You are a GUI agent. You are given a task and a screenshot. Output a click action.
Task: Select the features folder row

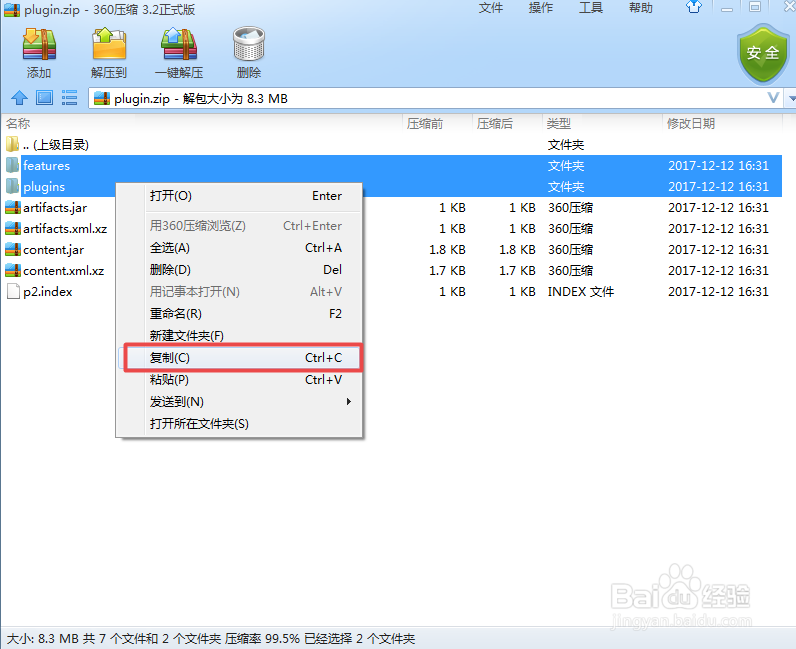tap(393, 166)
